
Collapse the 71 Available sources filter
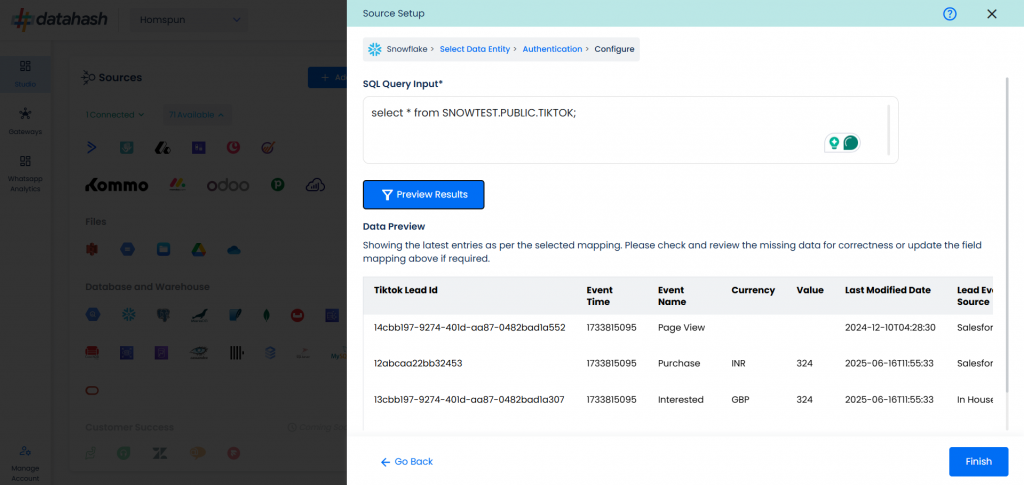click(x=195, y=115)
